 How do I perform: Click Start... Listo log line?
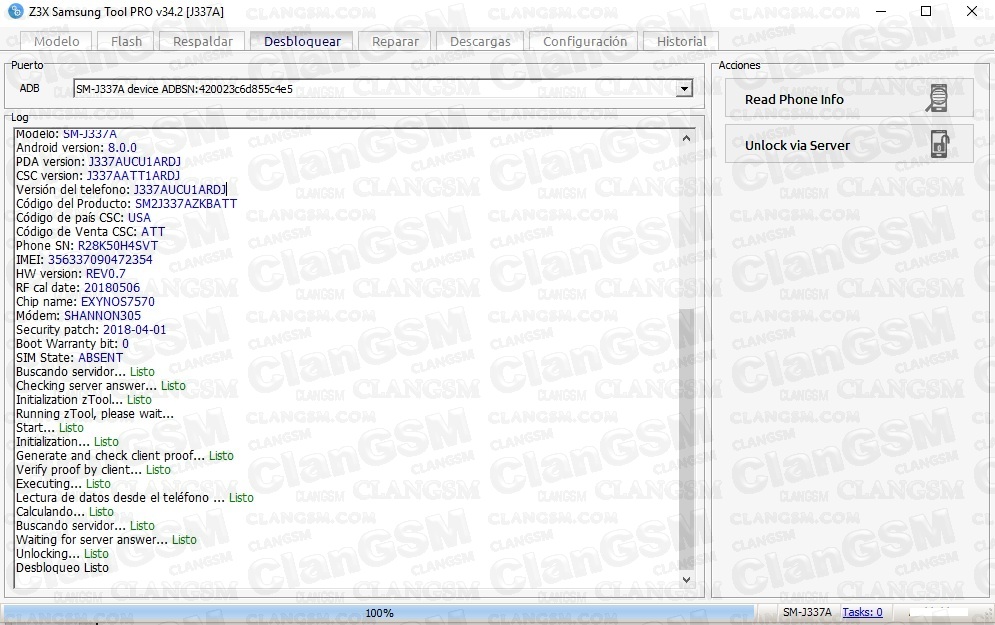(x=49, y=428)
